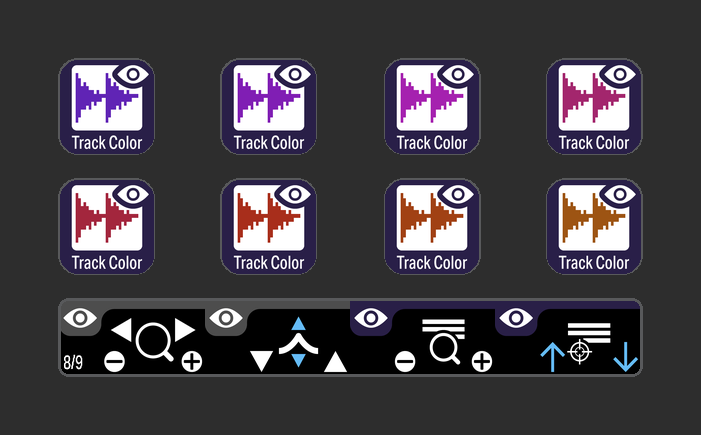Click minus circle under the left-pointing triangle
Viewport: 701px width, 435px height.
pos(114,361)
